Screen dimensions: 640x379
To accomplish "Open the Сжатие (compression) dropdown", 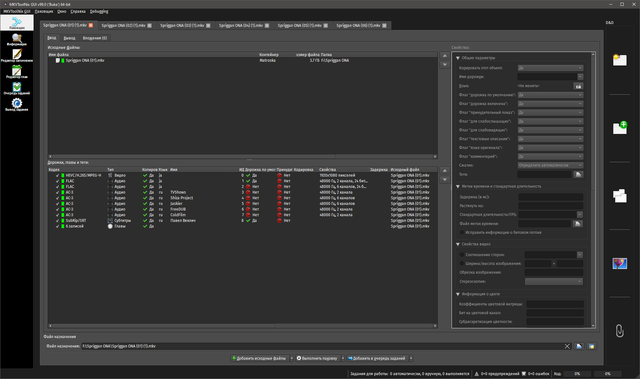I will point(550,165).
